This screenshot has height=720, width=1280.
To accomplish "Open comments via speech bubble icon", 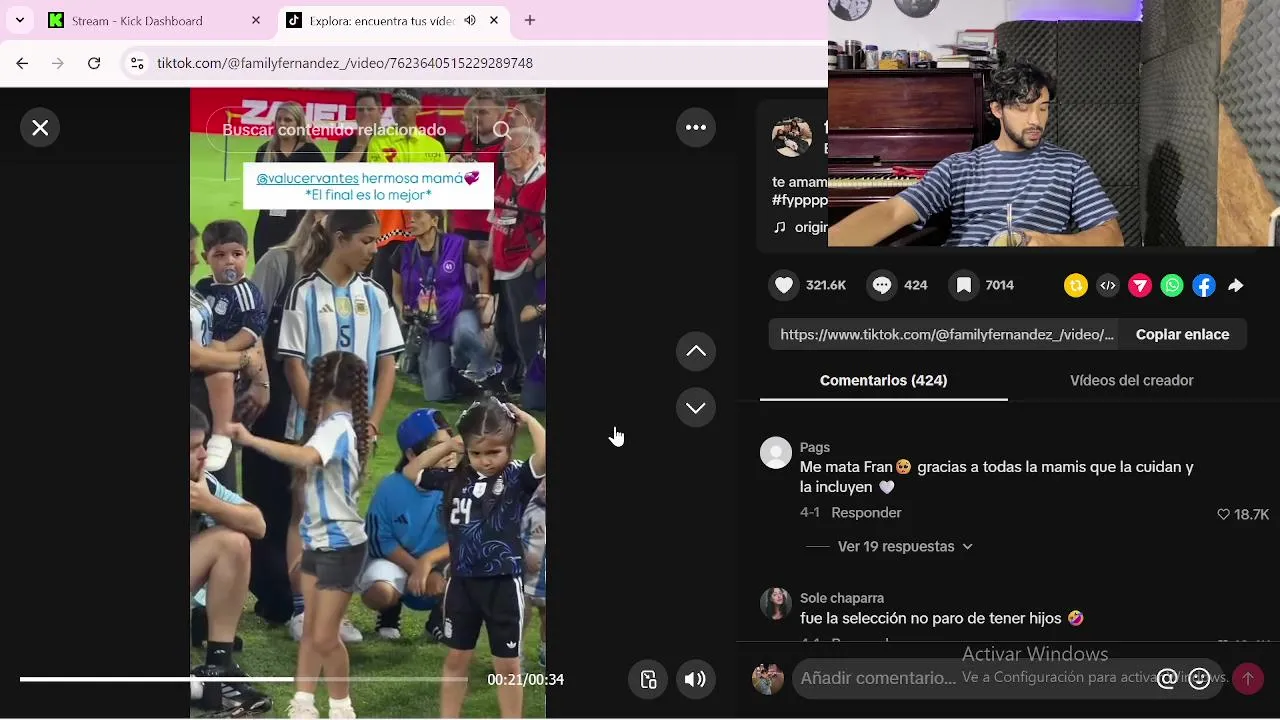I will [x=882, y=285].
